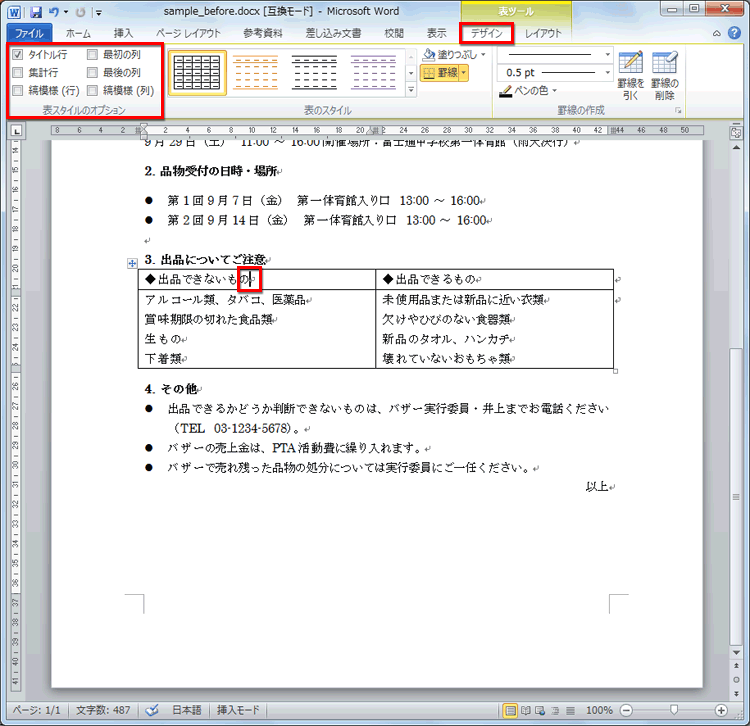750x726 pixels.
Task: Open the undo history dropdown arrow
Action: [66, 12]
